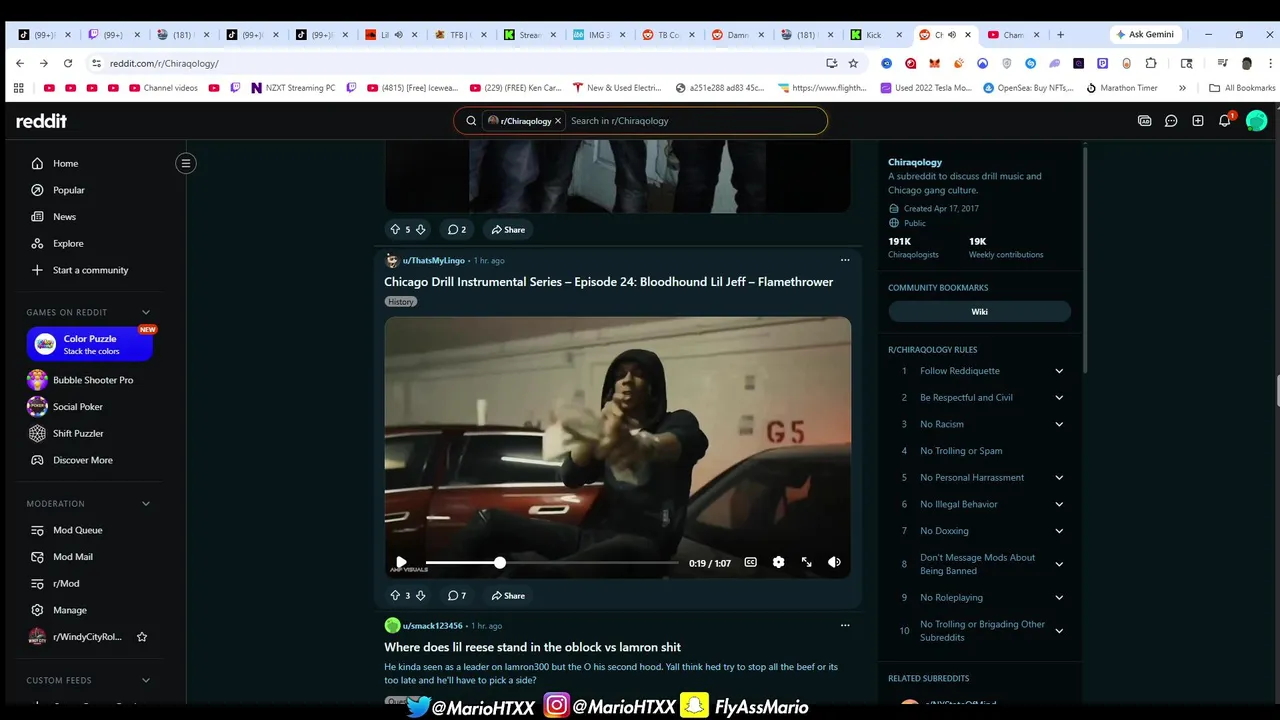Share the Flamethrower instrumental post
This screenshot has width=1280, height=720.
[508, 595]
